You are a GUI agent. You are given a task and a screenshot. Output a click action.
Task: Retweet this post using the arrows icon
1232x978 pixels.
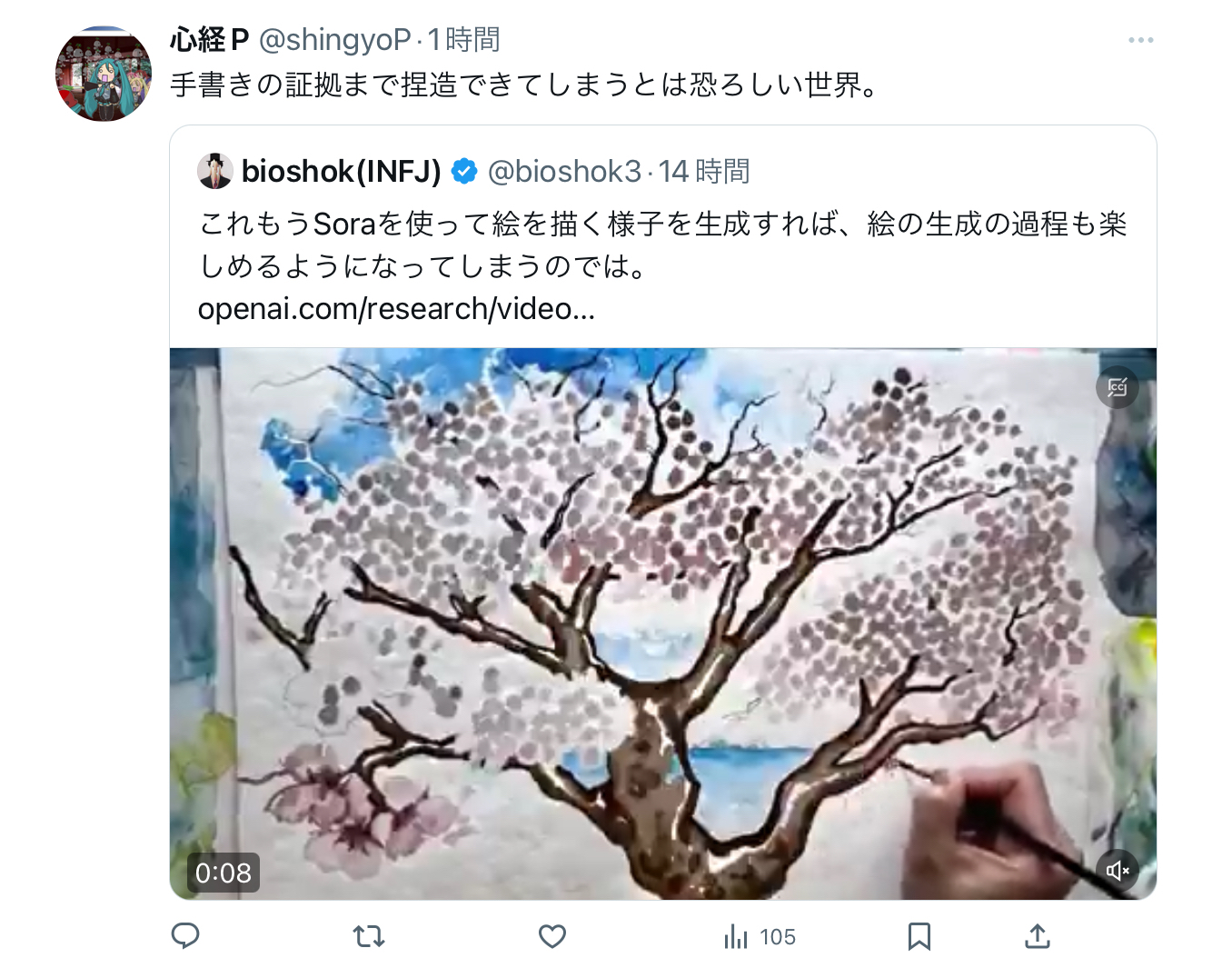[369, 935]
